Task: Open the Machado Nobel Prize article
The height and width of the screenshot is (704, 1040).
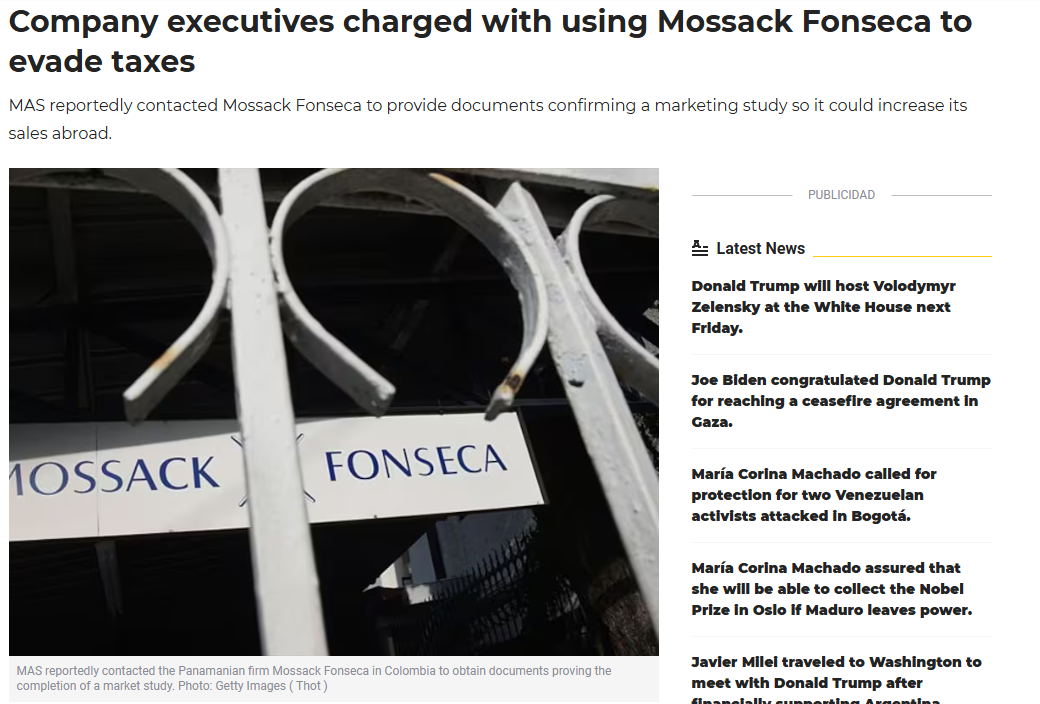Action: click(831, 589)
